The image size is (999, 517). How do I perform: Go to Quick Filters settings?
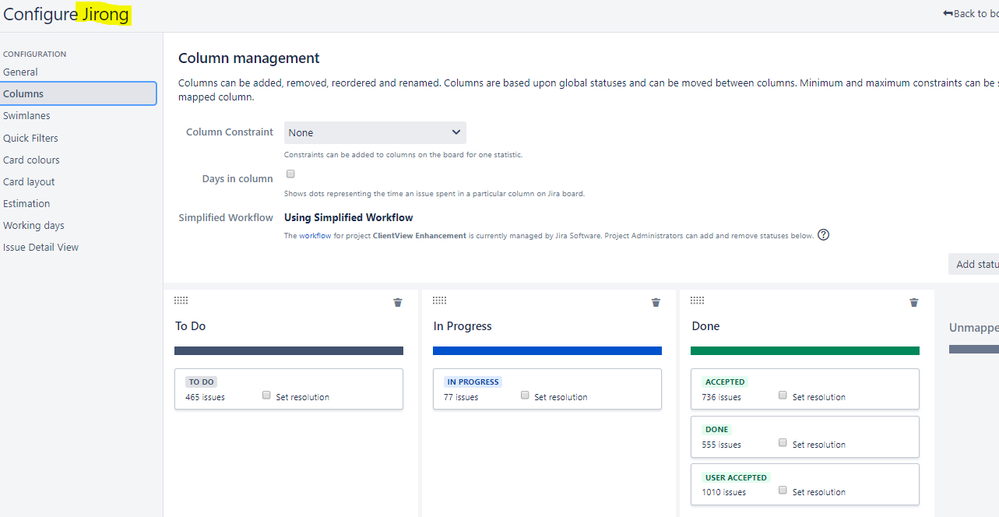click(30, 138)
